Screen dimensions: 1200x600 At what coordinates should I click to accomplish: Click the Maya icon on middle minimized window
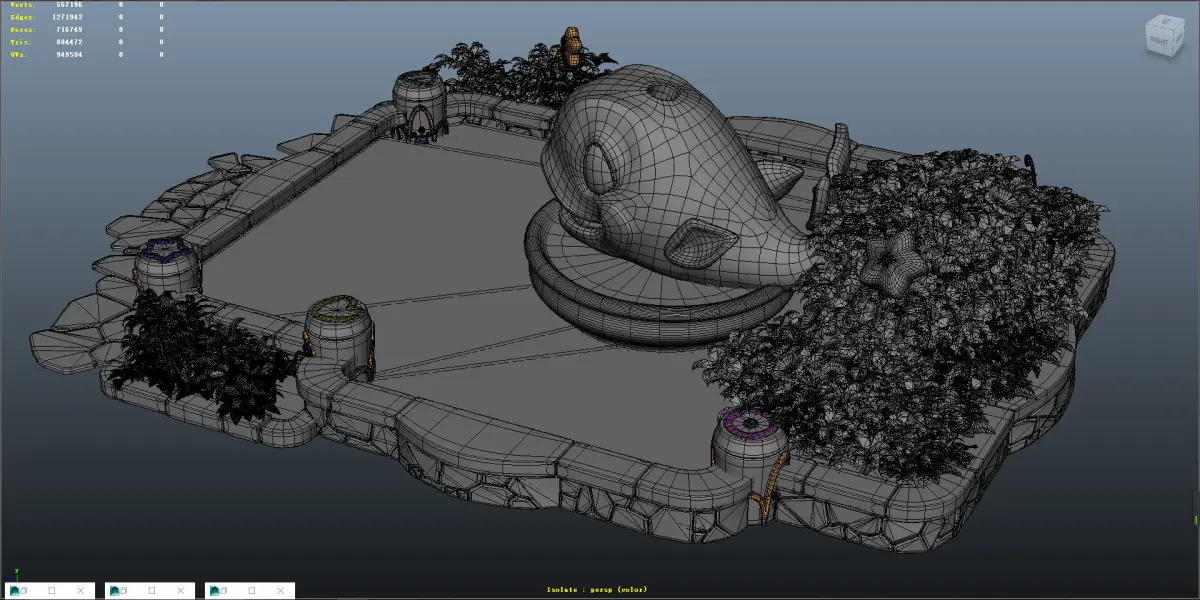(x=114, y=590)
